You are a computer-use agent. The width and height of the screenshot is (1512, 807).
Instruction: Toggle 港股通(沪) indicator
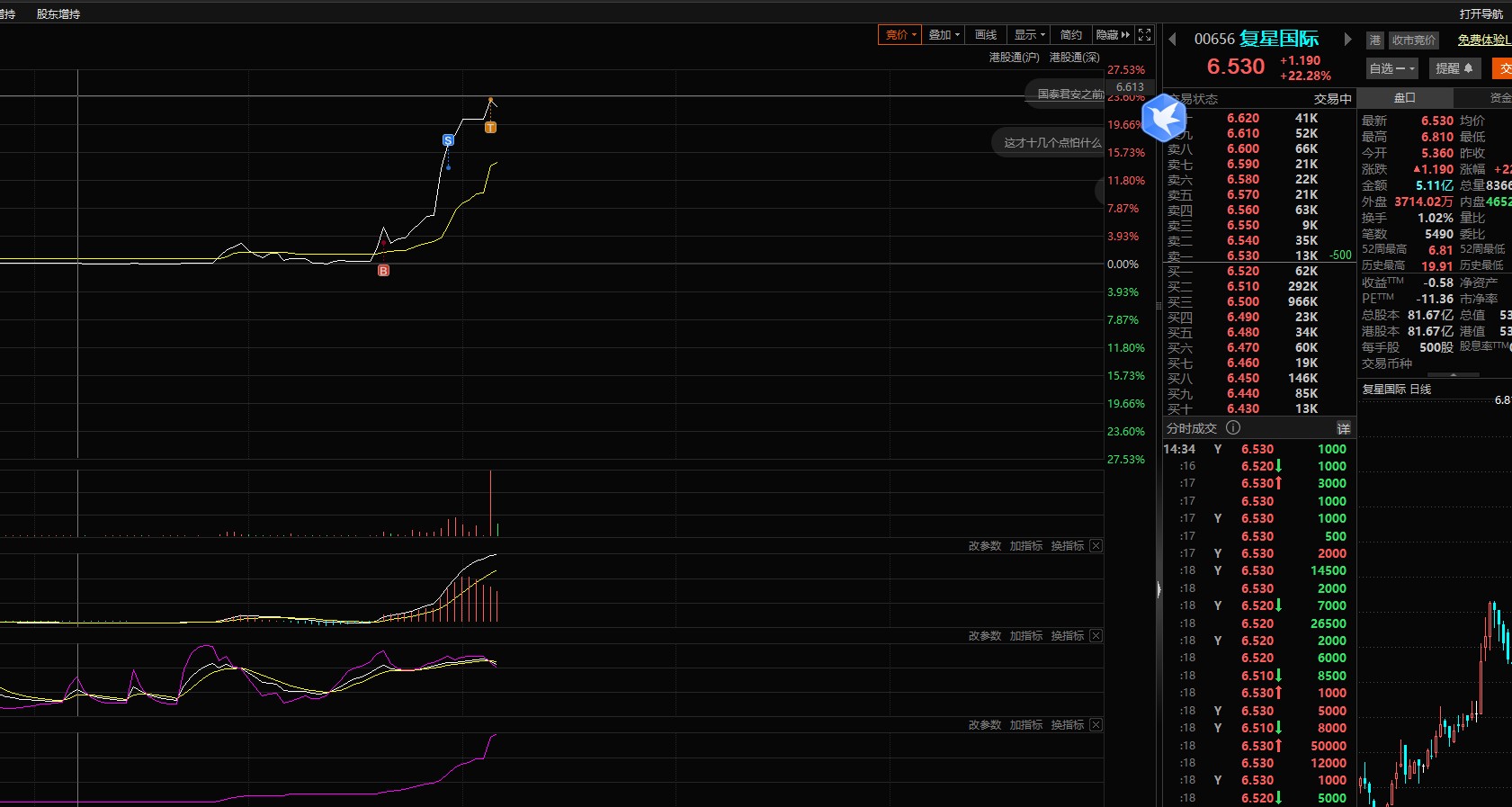(x=1014, y=58)
